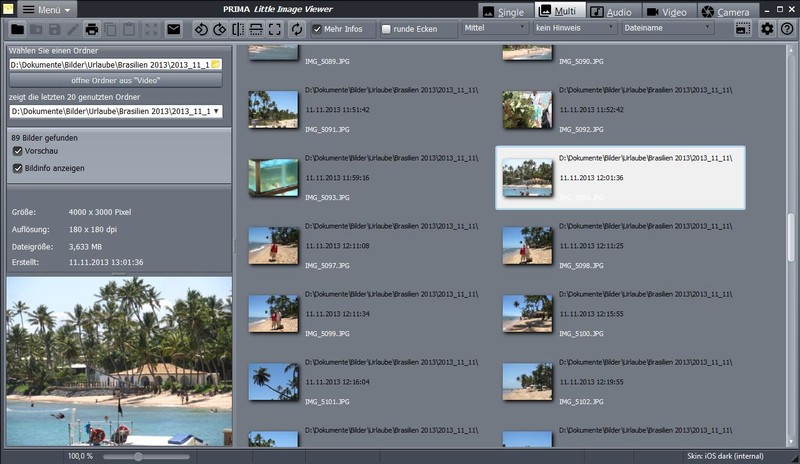
Task: Open settings via the gear icon
Action: [x=767, y=29]
